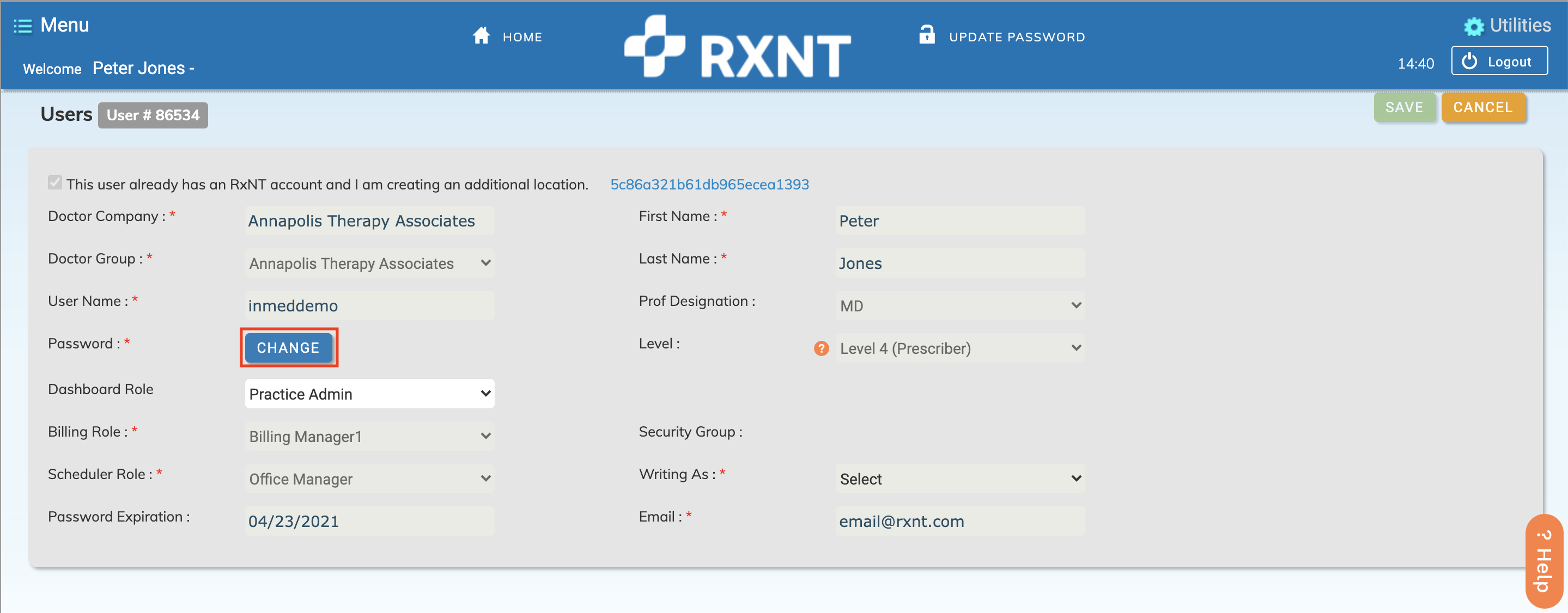Open the Utilities menu label
The image size is (1568, 613).
tap(1521, 26)
